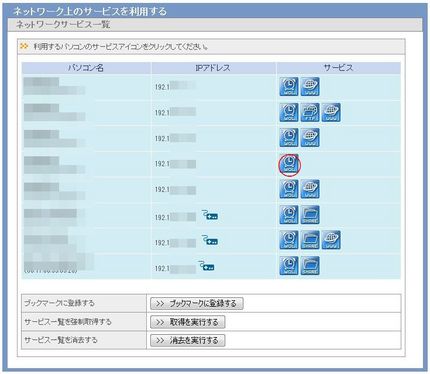Image resolution: width=430 pixels, height=374 pixels.
Task: Open SHARE folder icon in the last row
Action: (x=310, y=266)
